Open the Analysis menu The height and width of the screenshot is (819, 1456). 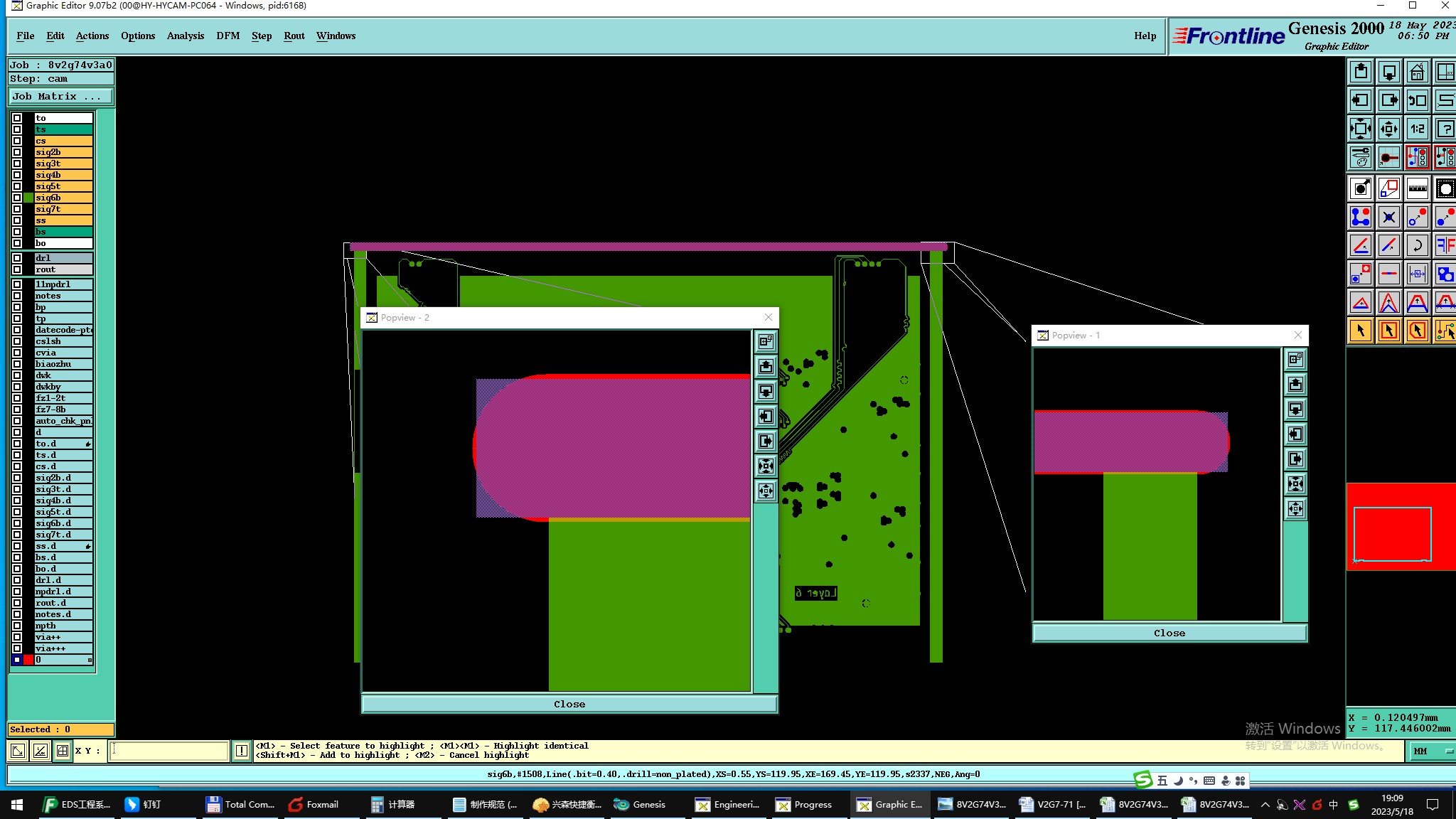(x=185, y=36)
